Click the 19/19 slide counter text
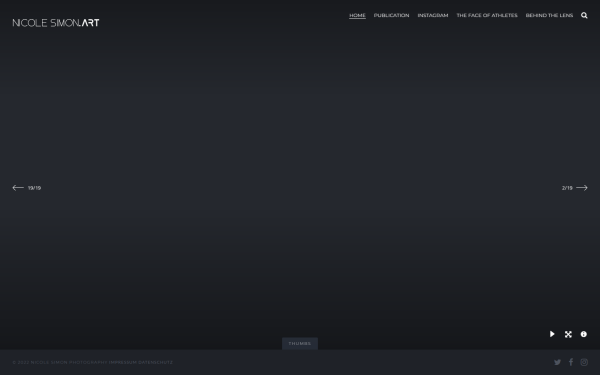The height and width of the screenshot is (375, 600). pos(34,188)
